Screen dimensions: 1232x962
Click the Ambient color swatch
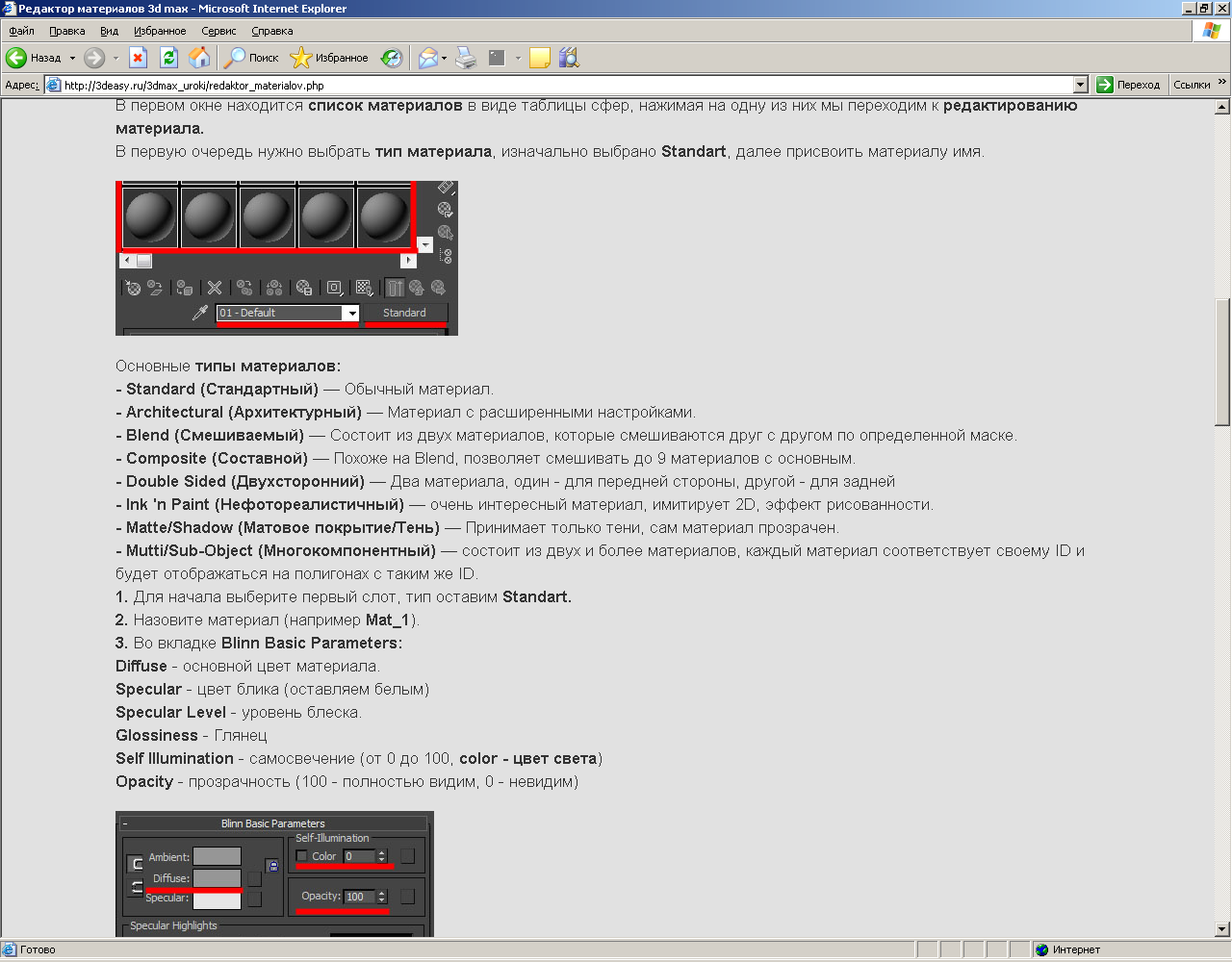(x=217, y=857)
